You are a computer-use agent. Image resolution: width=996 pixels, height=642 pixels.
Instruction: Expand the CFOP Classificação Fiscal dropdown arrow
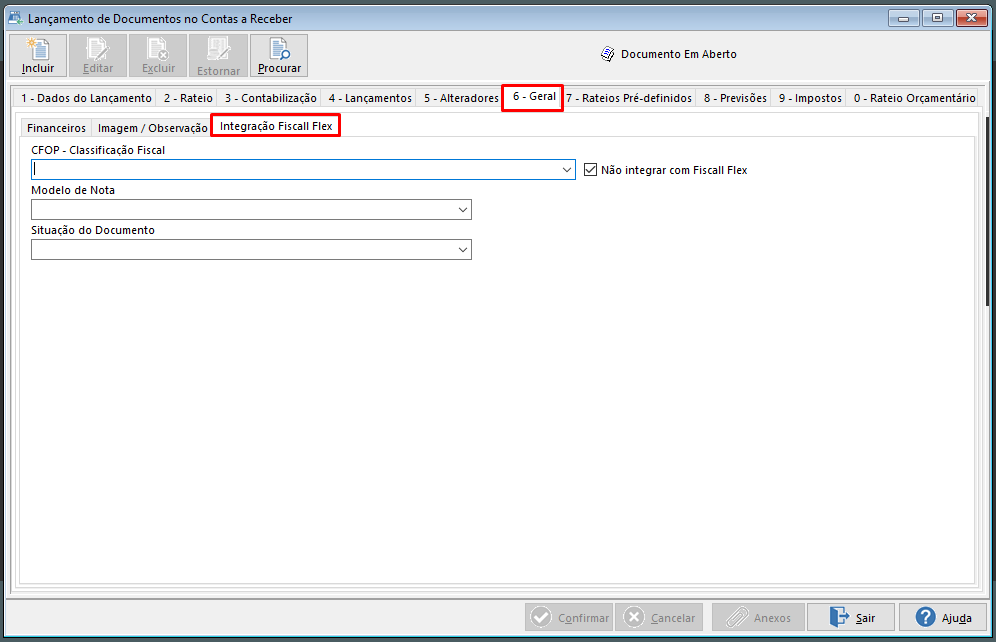click(567, 170)
